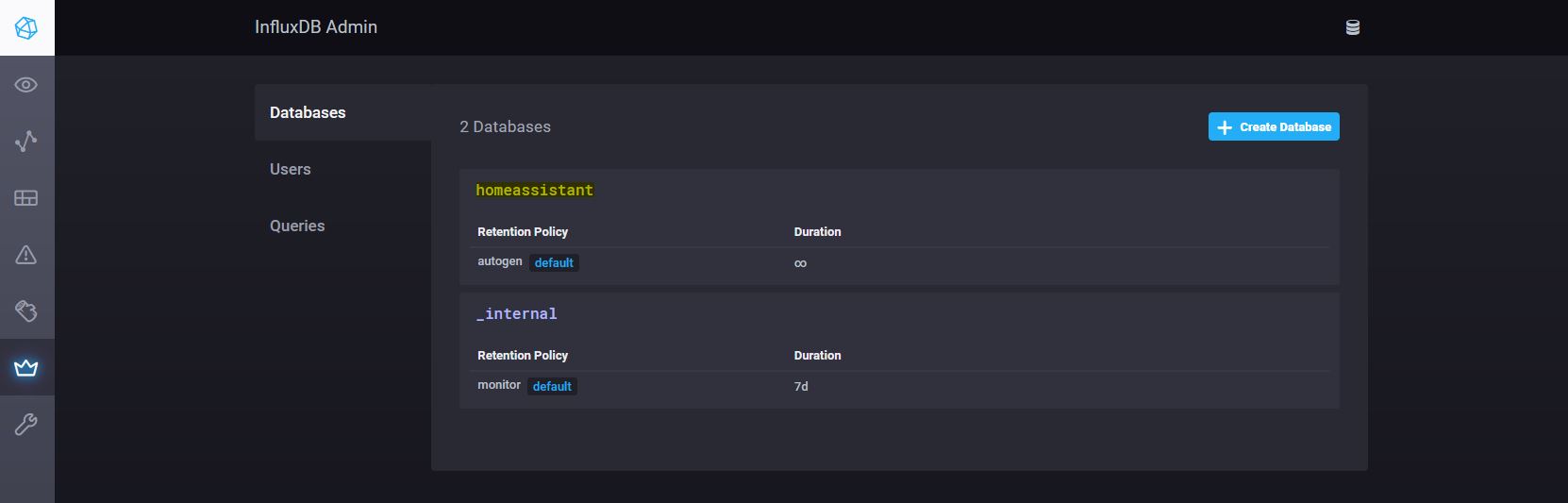This screenshot has width=1568, height=503.
Task: Open Dashboards grid icon in sidebar
Action: click(x=26, y=198)
